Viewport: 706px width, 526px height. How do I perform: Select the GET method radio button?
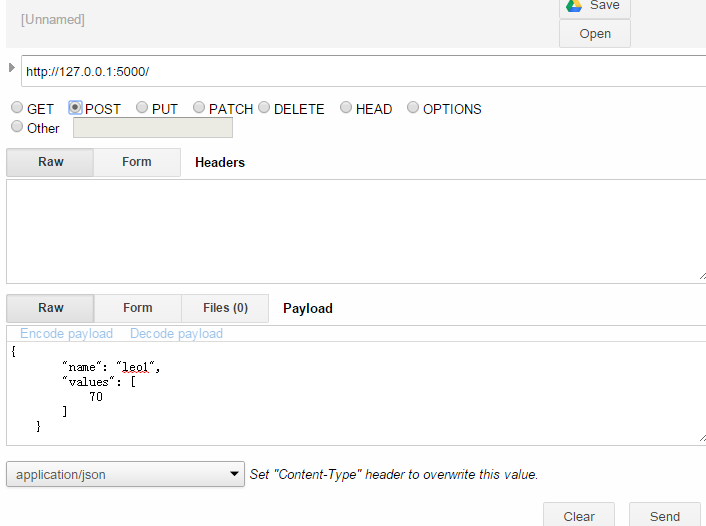tap(17, 107)
